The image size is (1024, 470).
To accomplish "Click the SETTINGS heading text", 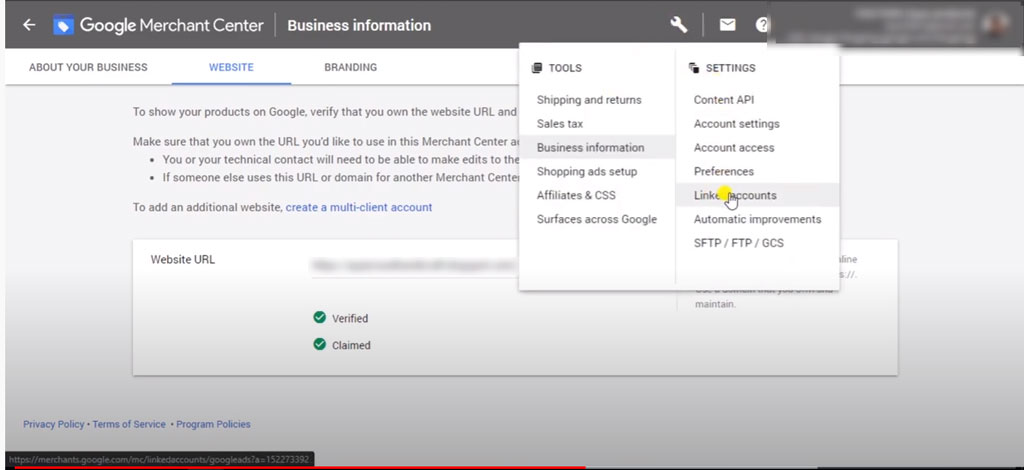I will 731,68.
